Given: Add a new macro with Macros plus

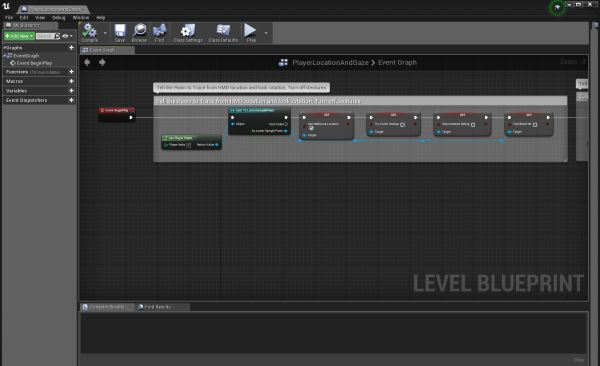Looking at the screenshot, I should click(71, 81).
